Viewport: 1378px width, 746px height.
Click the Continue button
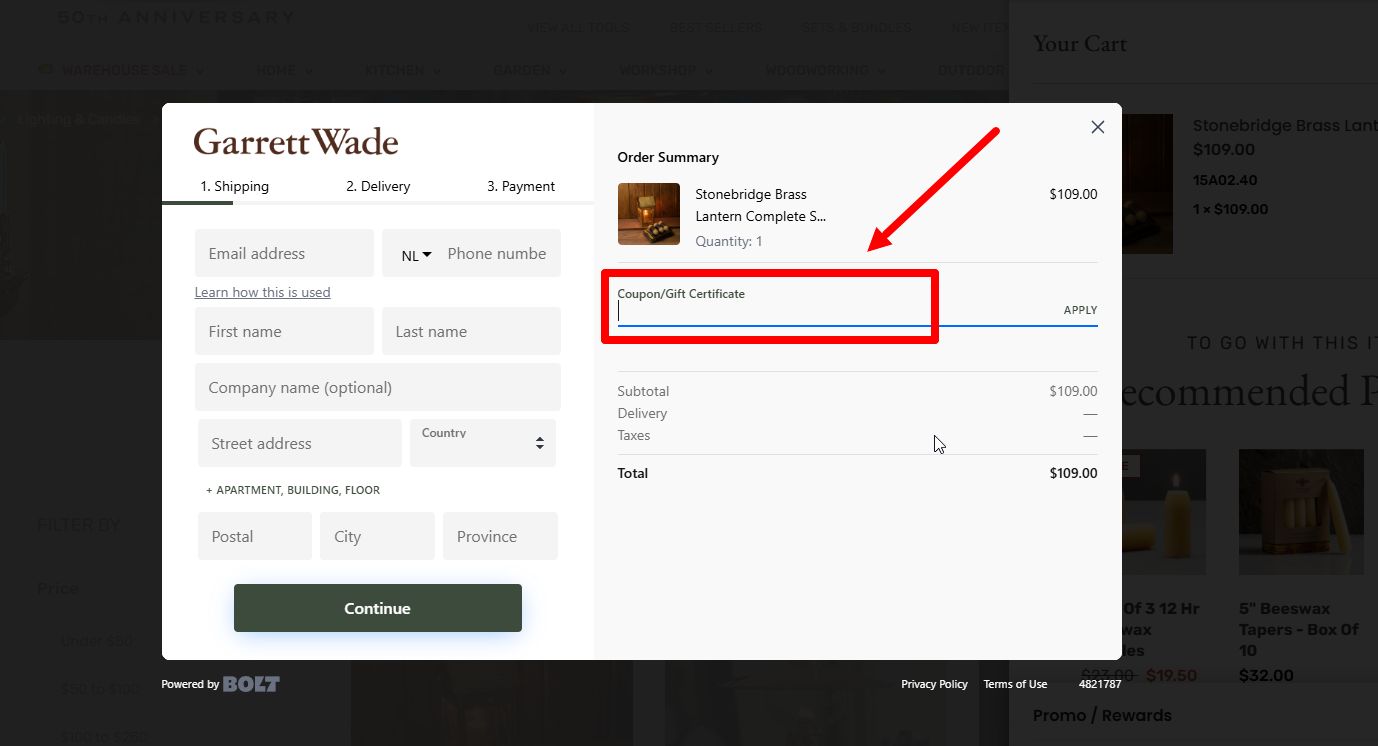377,608
